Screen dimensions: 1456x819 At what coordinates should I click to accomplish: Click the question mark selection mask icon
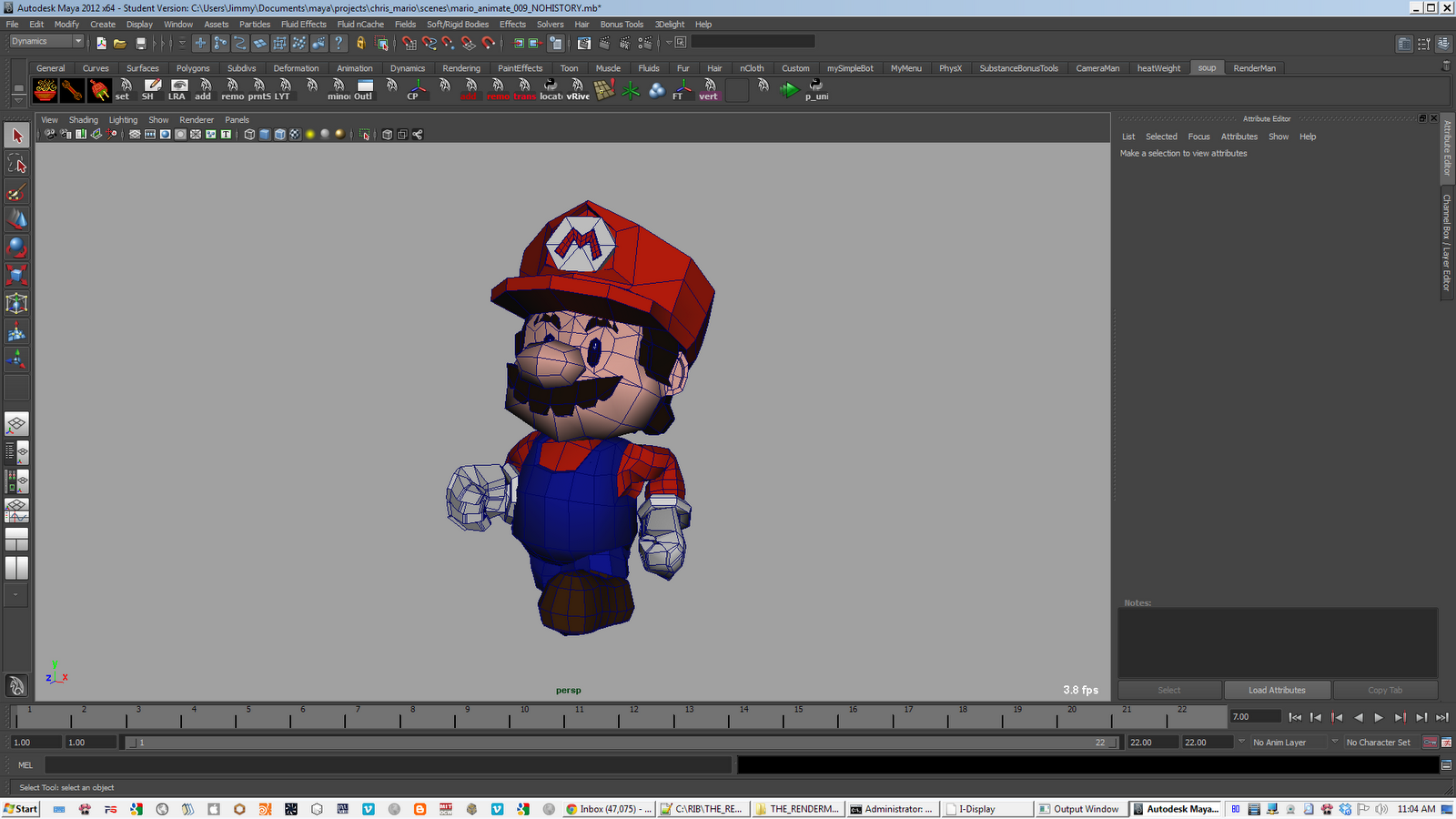coord(339,43)
